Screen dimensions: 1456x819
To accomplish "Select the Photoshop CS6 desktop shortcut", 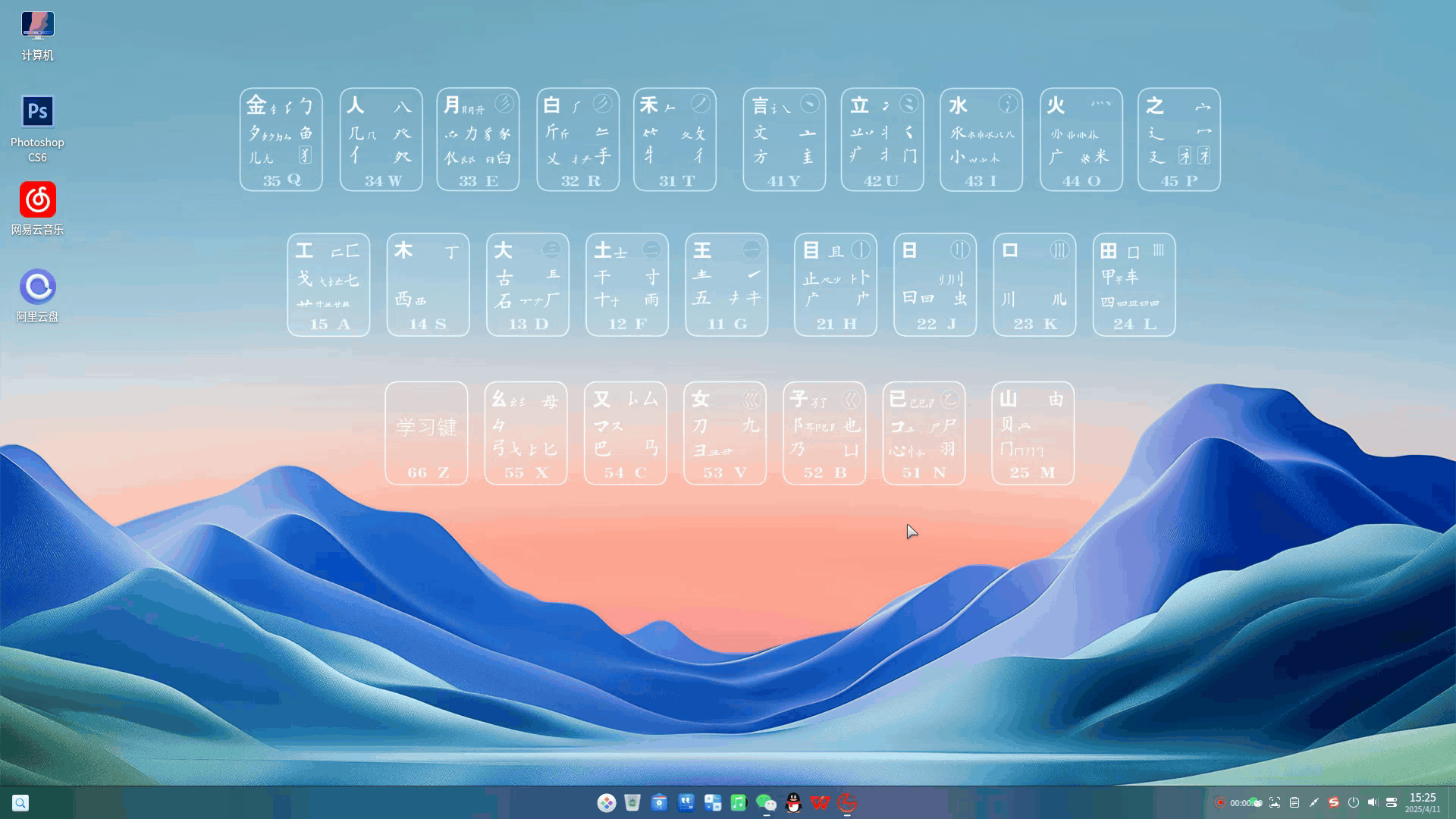I will pos(37,129).
